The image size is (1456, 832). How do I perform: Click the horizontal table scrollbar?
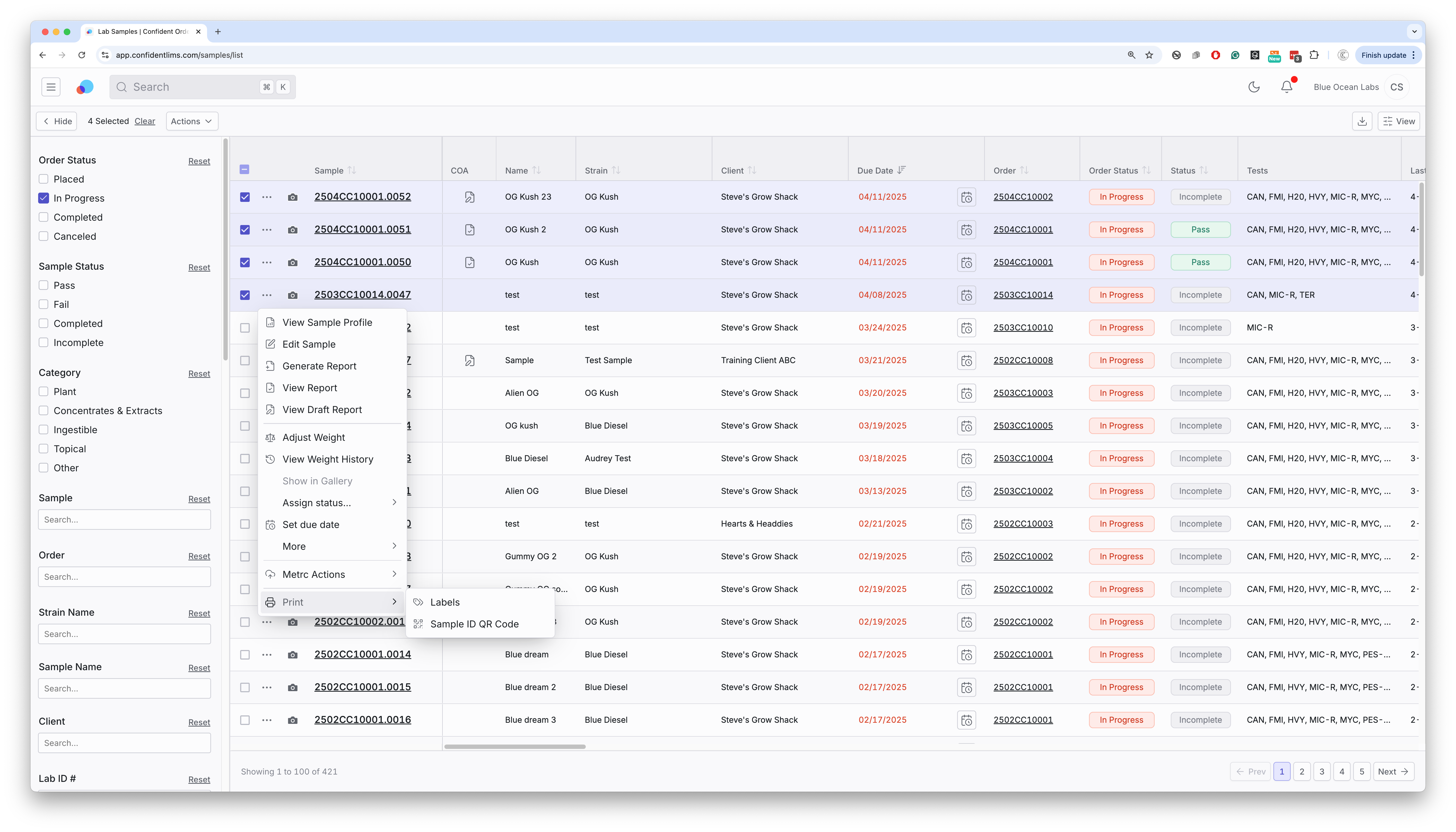tap(514, 746)
